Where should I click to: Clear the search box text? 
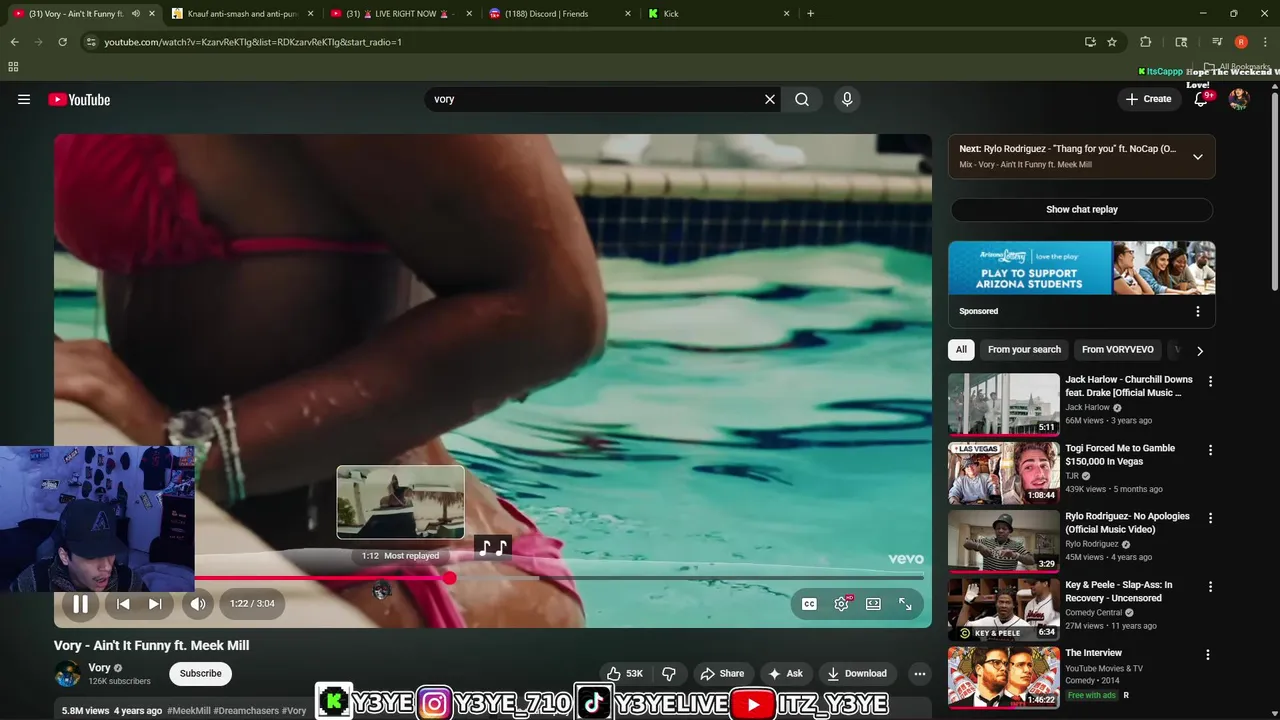[x=770, y=99]
